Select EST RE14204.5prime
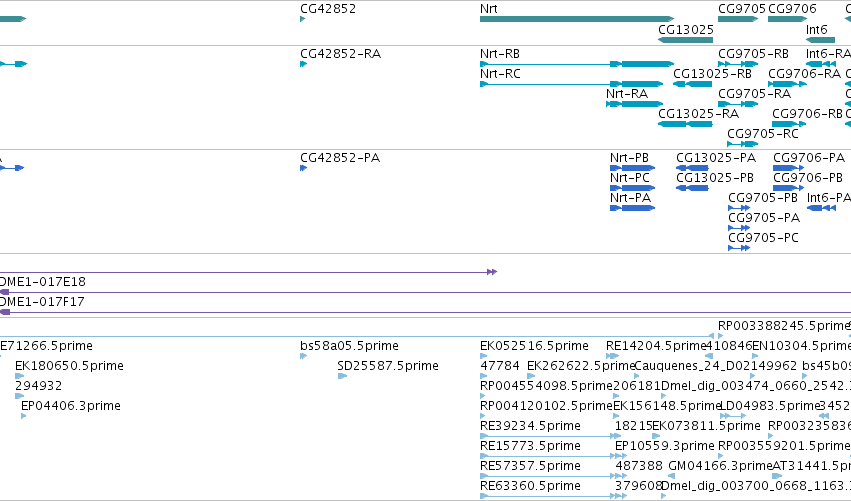851x501 pixels. click(656, 346)
